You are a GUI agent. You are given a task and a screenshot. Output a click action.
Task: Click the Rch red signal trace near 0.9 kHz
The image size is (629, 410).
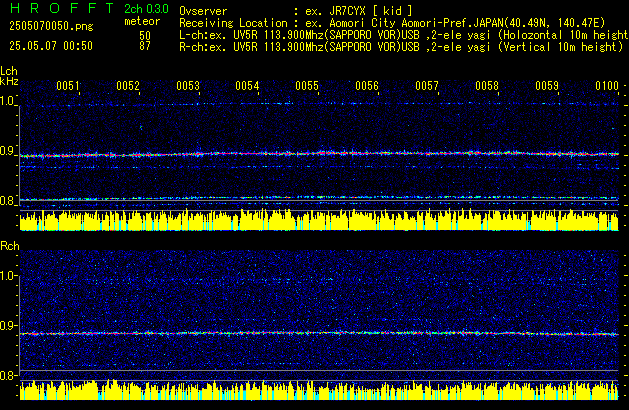pyautogui.click(x=319, y=333)
